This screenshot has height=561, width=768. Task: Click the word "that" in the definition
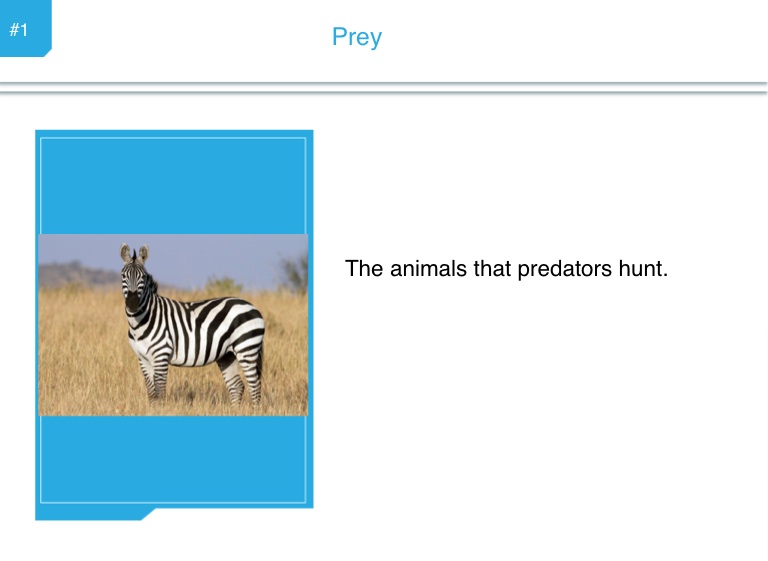(483, 269)
